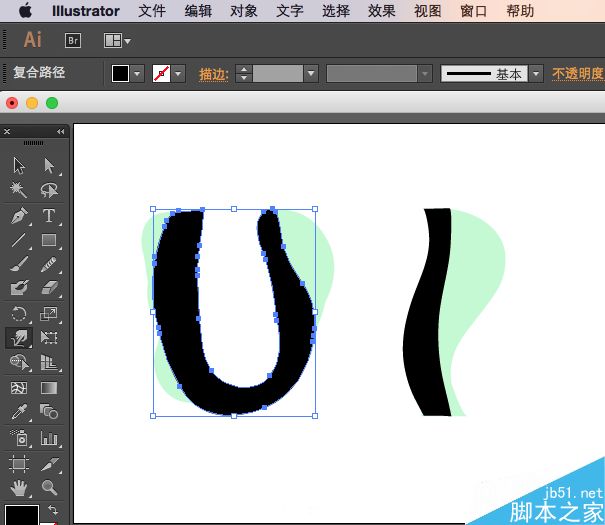This screenshot has height=525, width=605.
Task: Open the 帮助 menu
Action: (520, 11)
